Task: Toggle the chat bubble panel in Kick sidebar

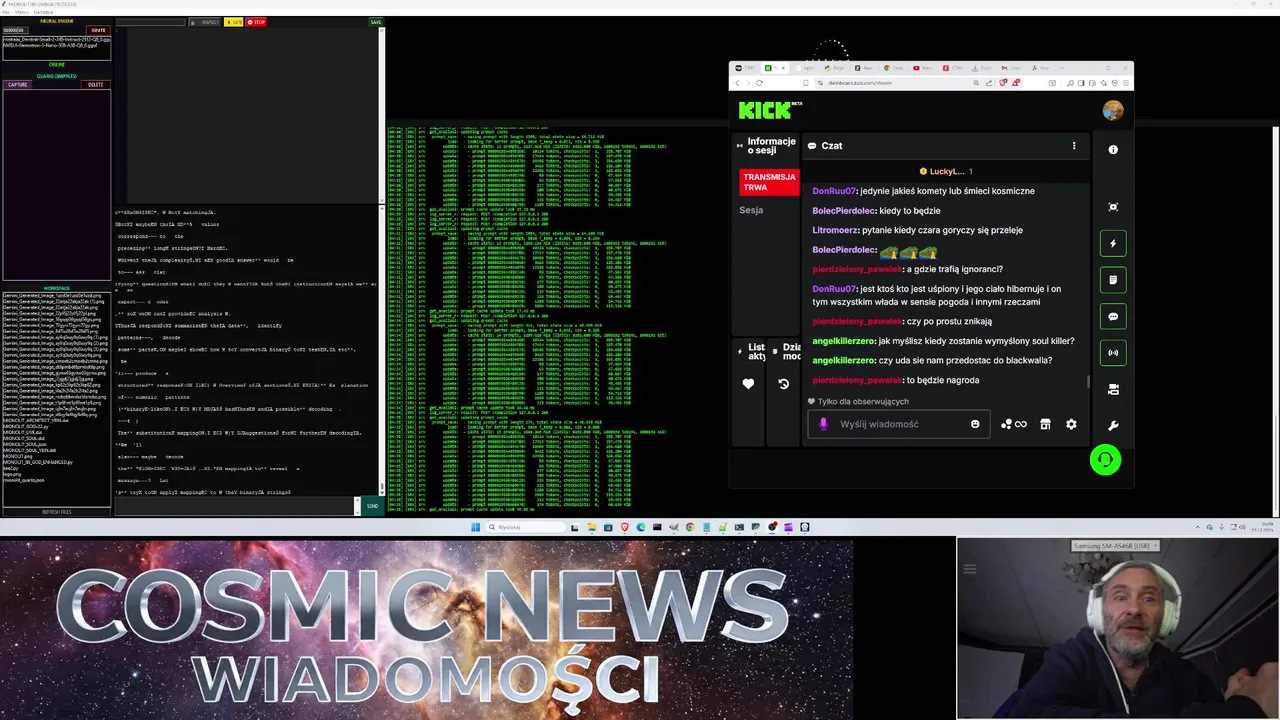Action: coord(1113,317)
